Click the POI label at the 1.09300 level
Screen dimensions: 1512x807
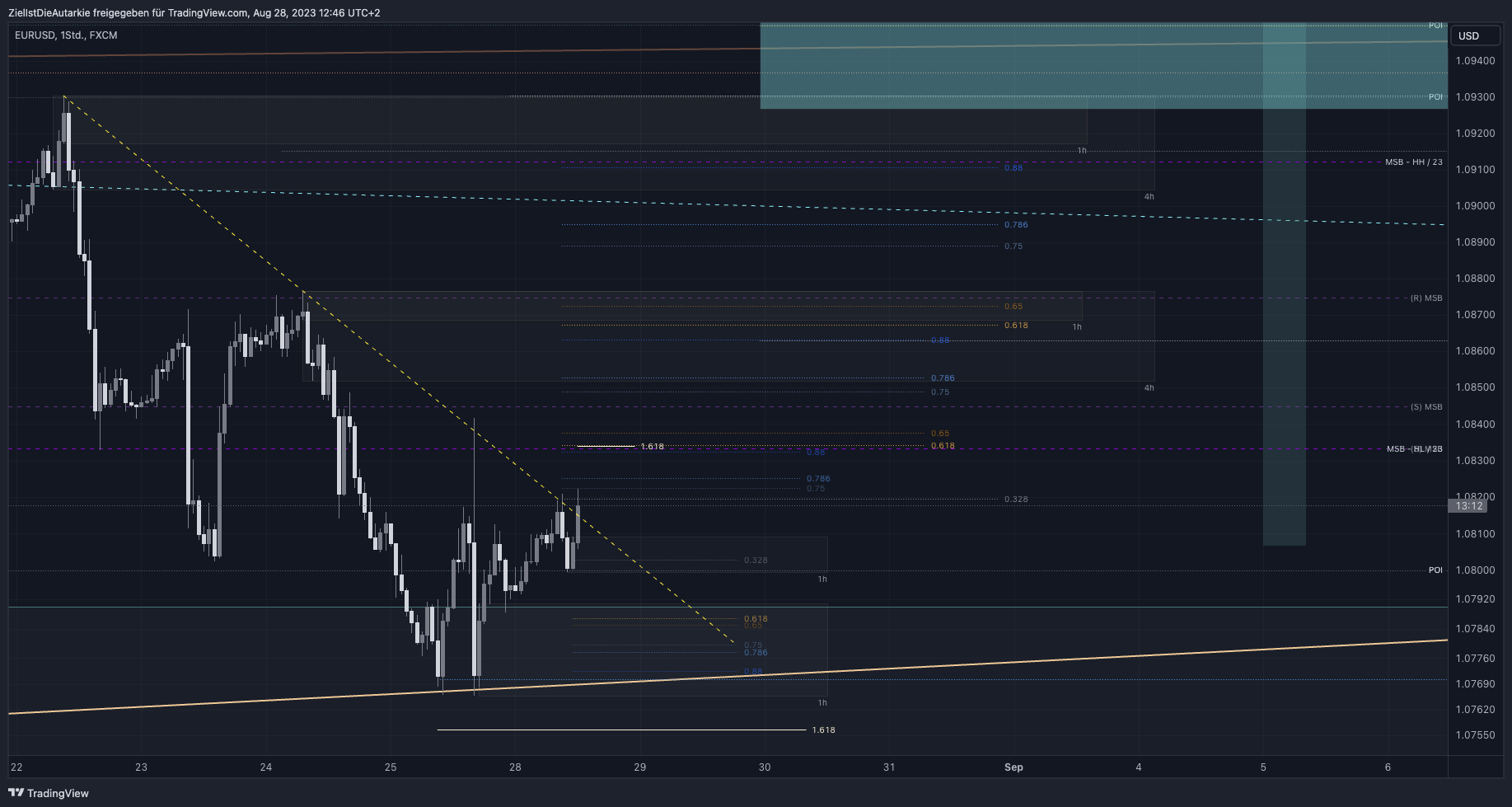tap(1435, 97)
